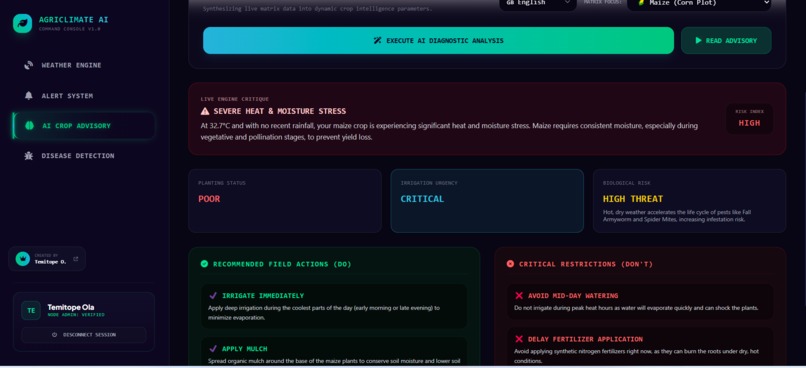
Task: Click the checkmark beside Irrigate Immediately
Action: click(213, 296)
